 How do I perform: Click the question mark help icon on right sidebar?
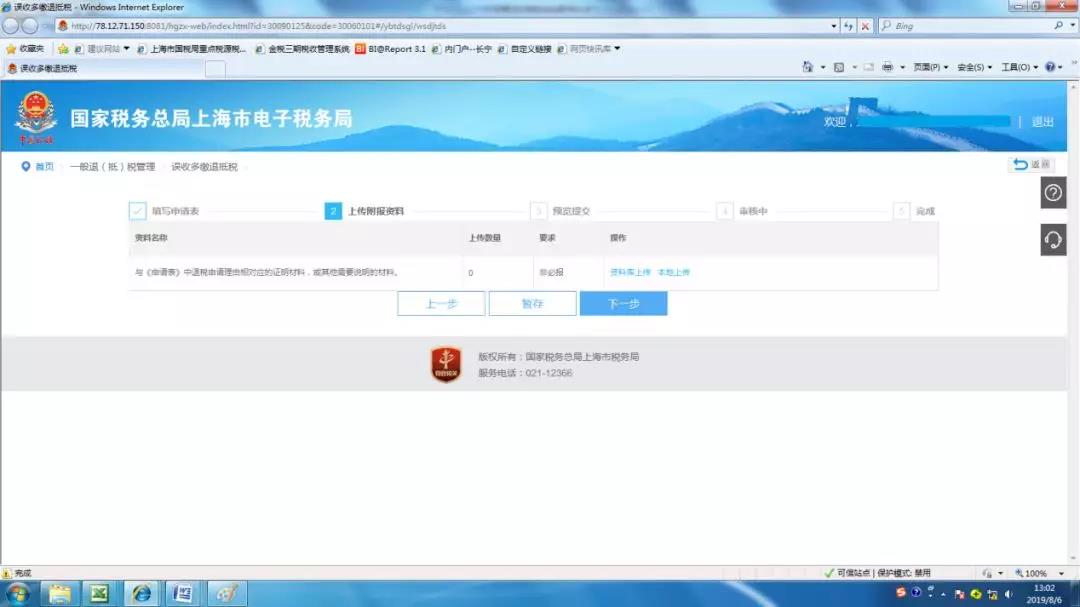[1052, 193]
